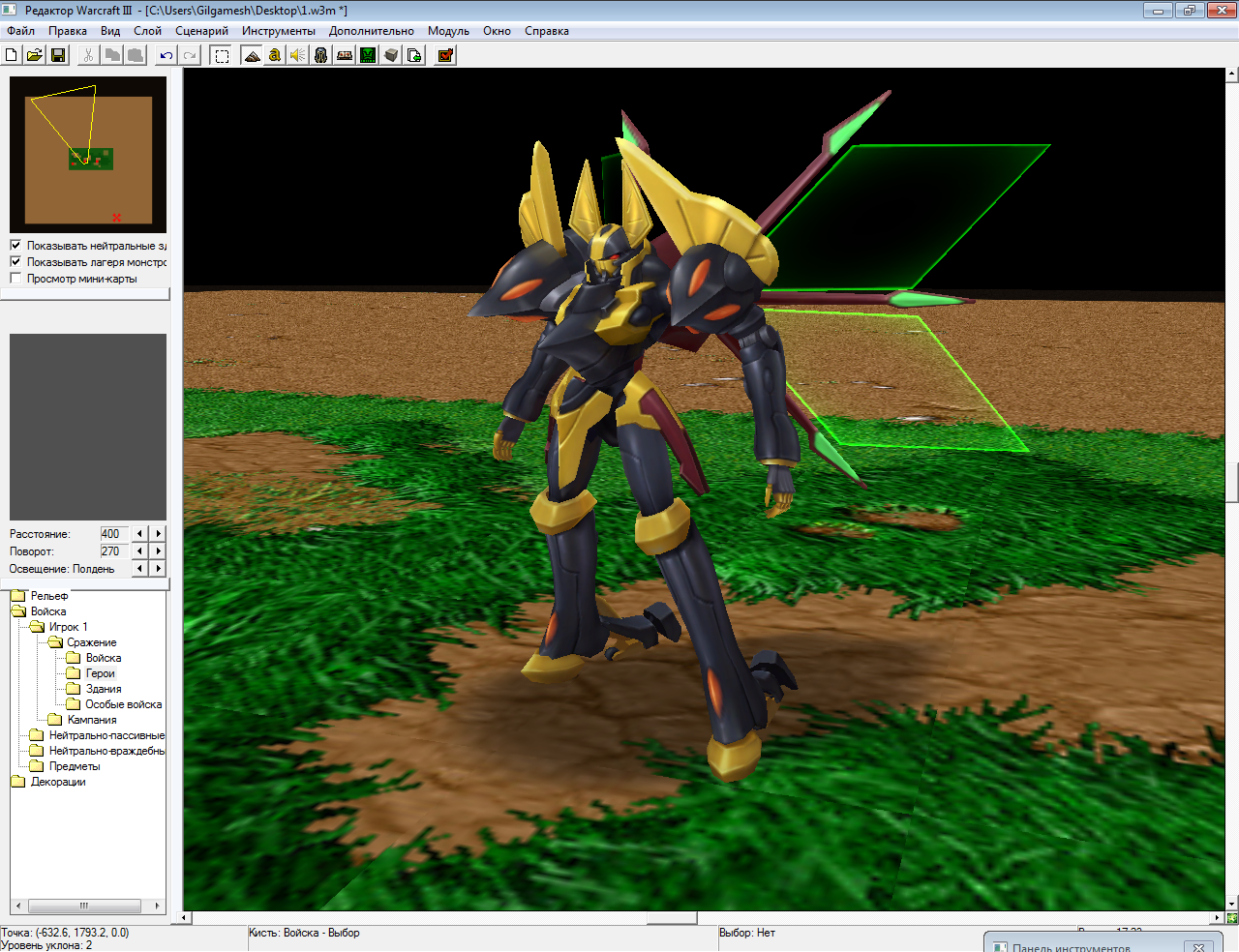Open the Дополнительно menu
Screen dimensions: 1239x952
[371, 31]
